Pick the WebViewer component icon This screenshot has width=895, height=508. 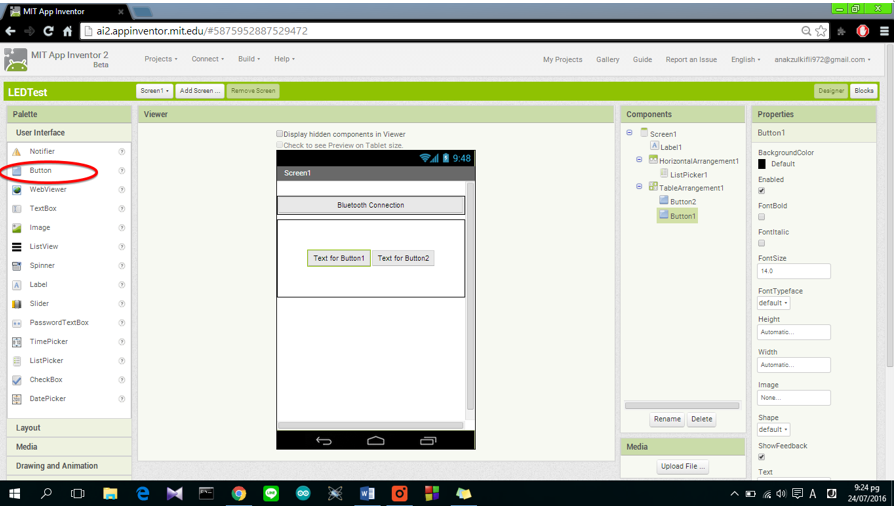(17, 190)
